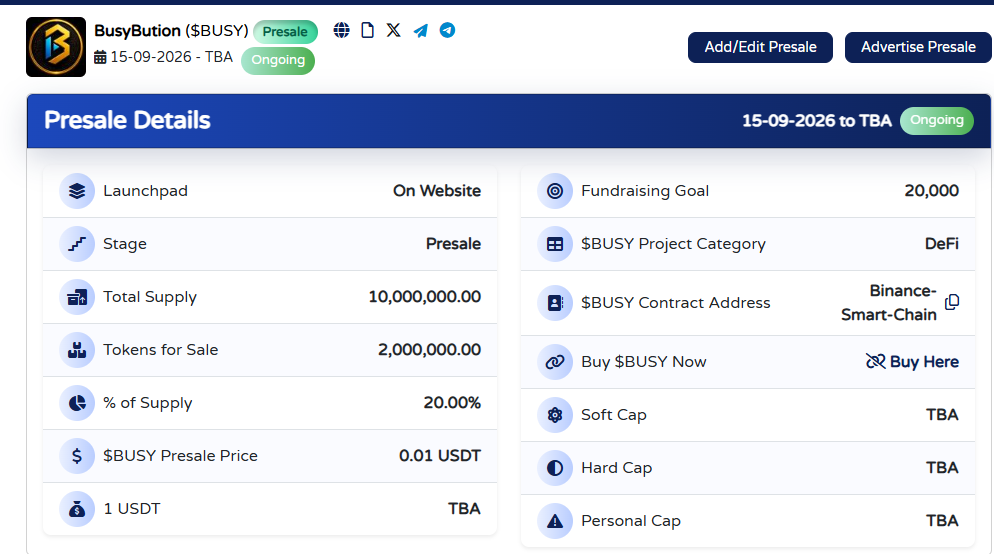This screenshot has width=994, height=554.
Task: Click the BusyBution logo thumbnail
Action: coord(56,47)
